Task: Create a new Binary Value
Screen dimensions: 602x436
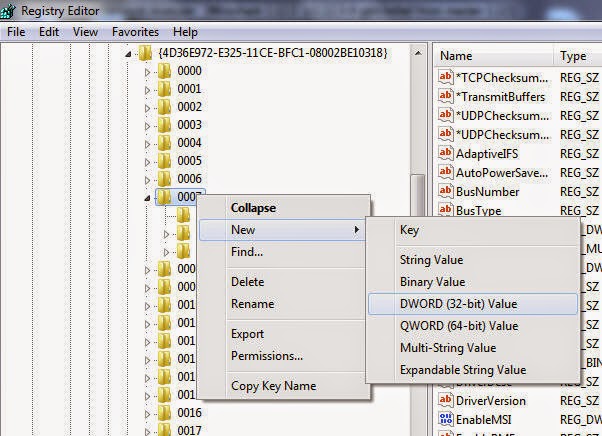Action: [x=432, y=282]
